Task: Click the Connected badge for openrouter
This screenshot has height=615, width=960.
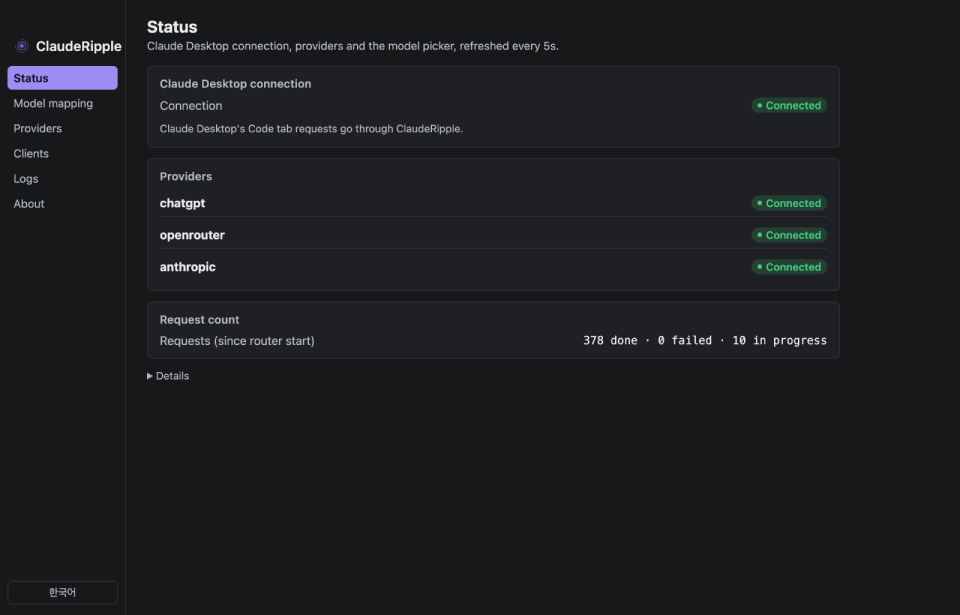Action: click(789, 235)
